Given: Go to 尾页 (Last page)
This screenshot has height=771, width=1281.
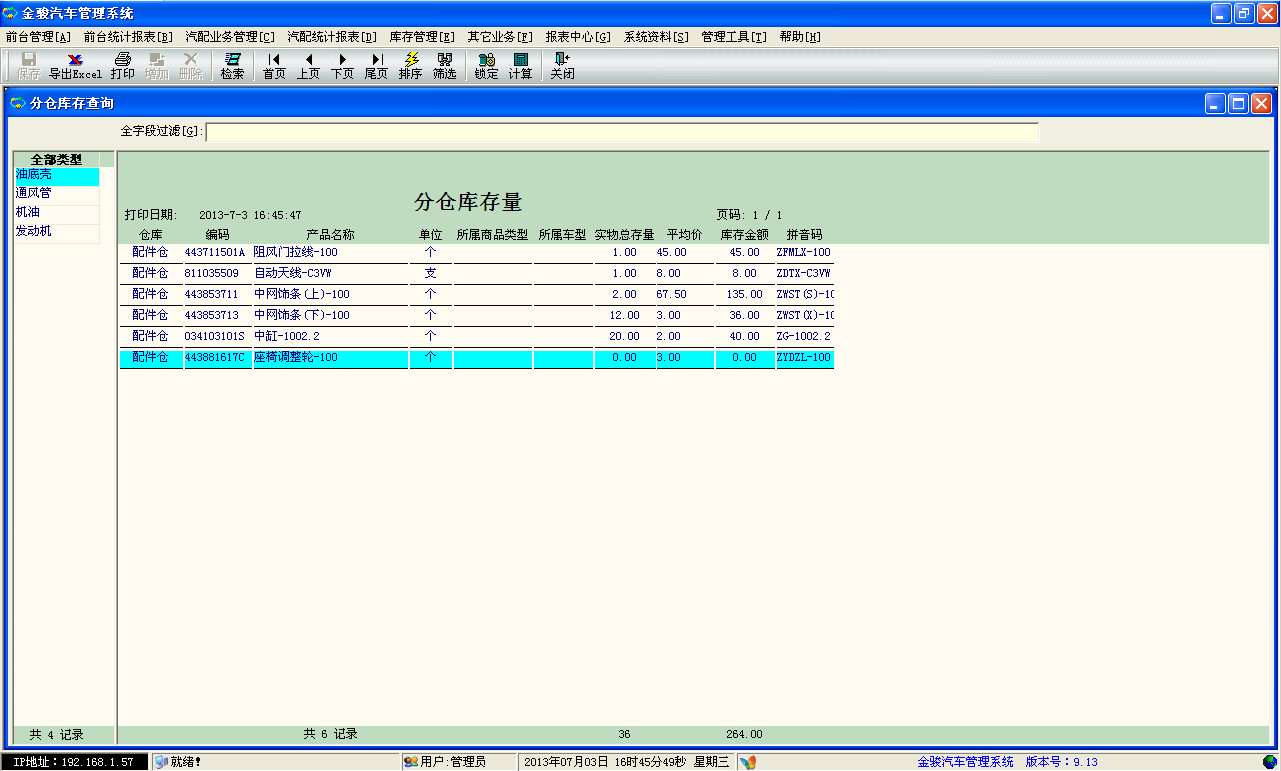Looking at the screenshot, I should 376,66.
